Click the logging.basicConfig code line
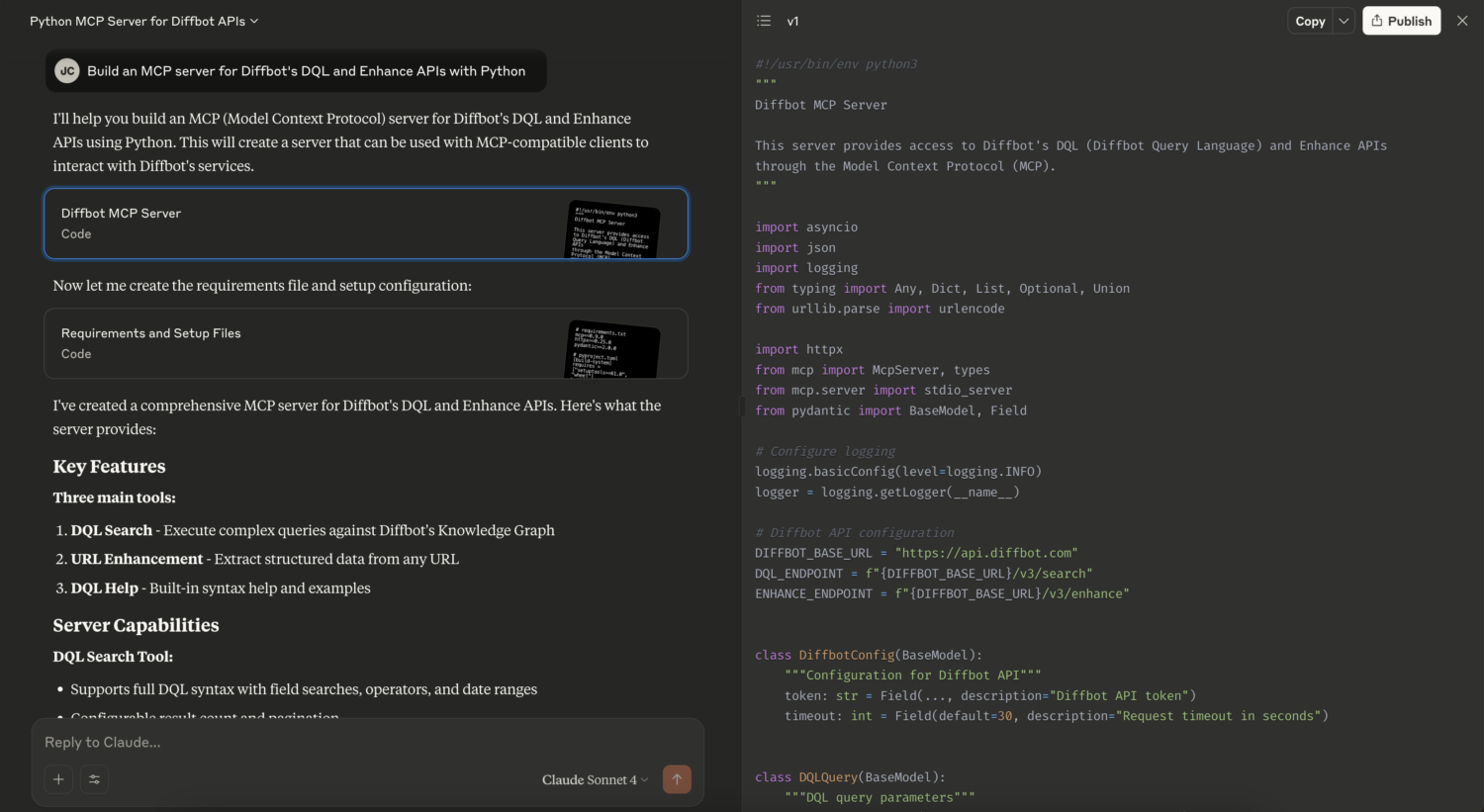1484x812 pixels. 898,472
